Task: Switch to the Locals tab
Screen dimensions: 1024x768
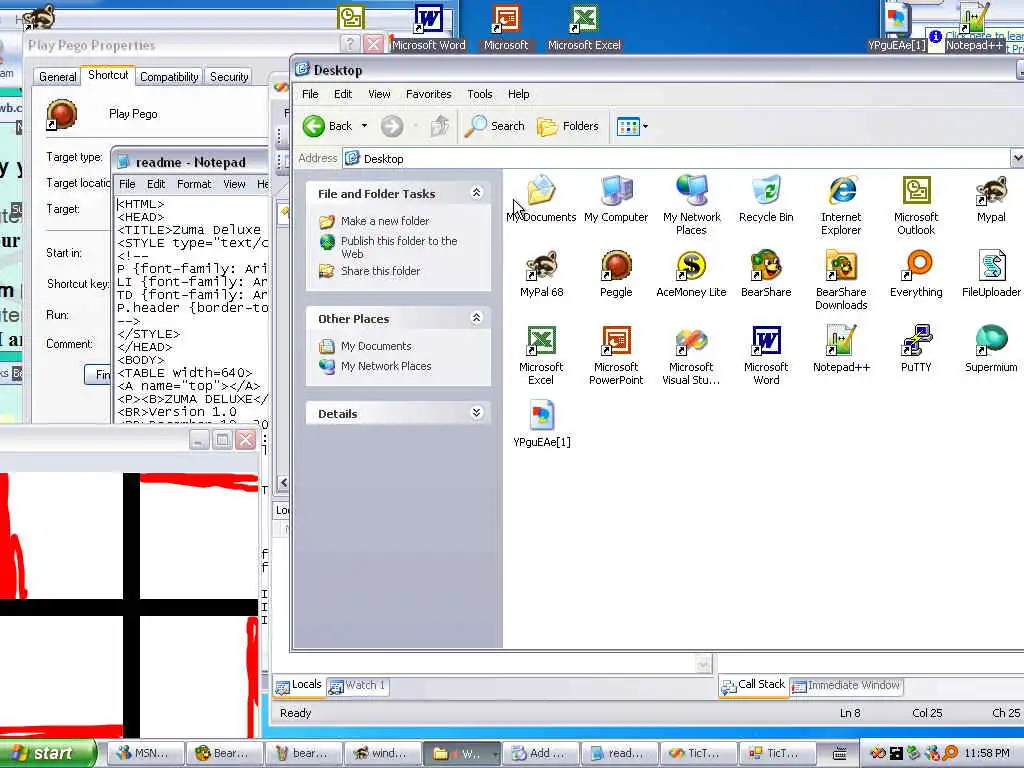Action: [299, 685]
